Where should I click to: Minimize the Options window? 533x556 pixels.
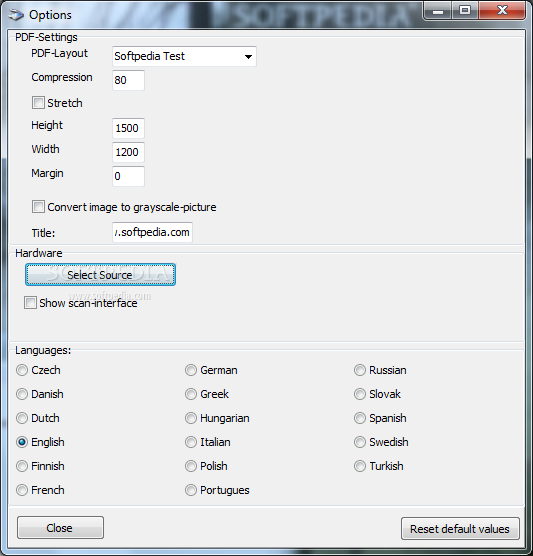pos(438,11)
